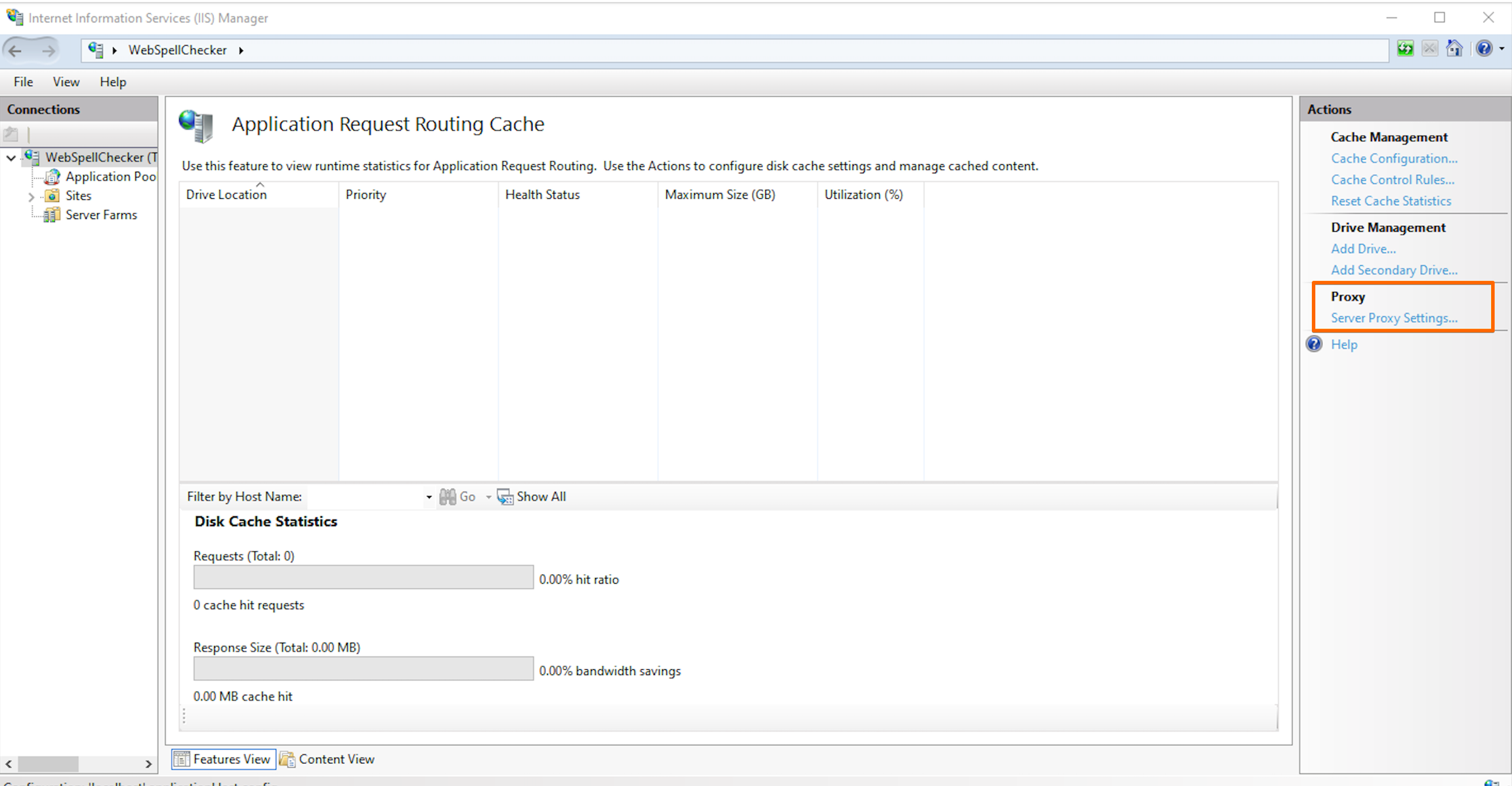
Task: Click the Forward navigation arrow
Action: click(x=49, y=50)
